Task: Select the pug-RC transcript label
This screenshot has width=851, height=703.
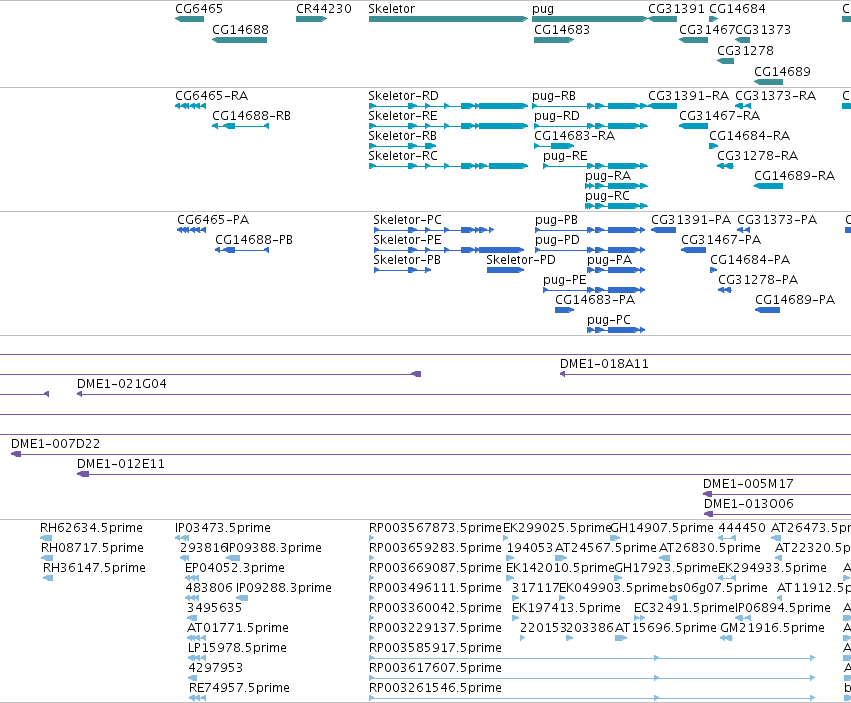Action: [x=607, y=197]
